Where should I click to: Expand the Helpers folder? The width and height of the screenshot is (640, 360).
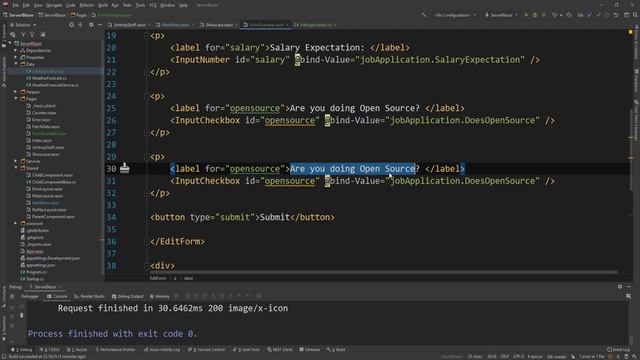16,92
